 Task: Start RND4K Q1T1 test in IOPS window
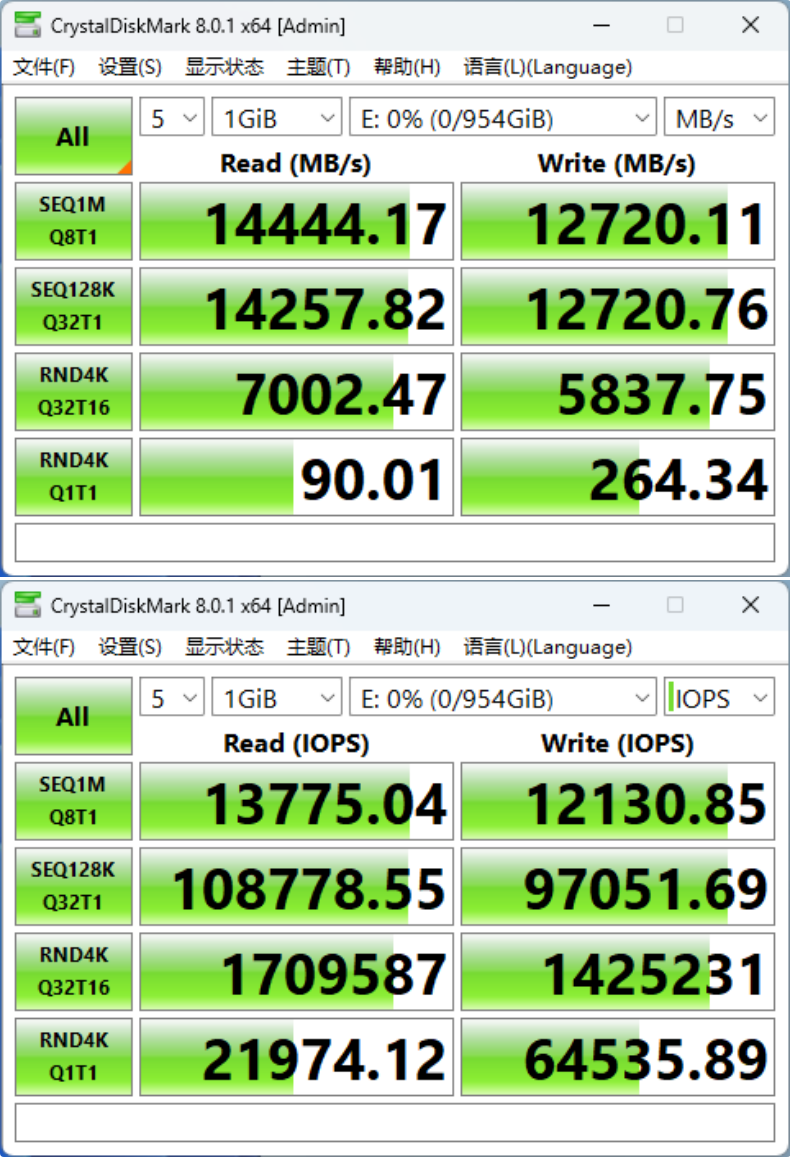[73, 1056]
